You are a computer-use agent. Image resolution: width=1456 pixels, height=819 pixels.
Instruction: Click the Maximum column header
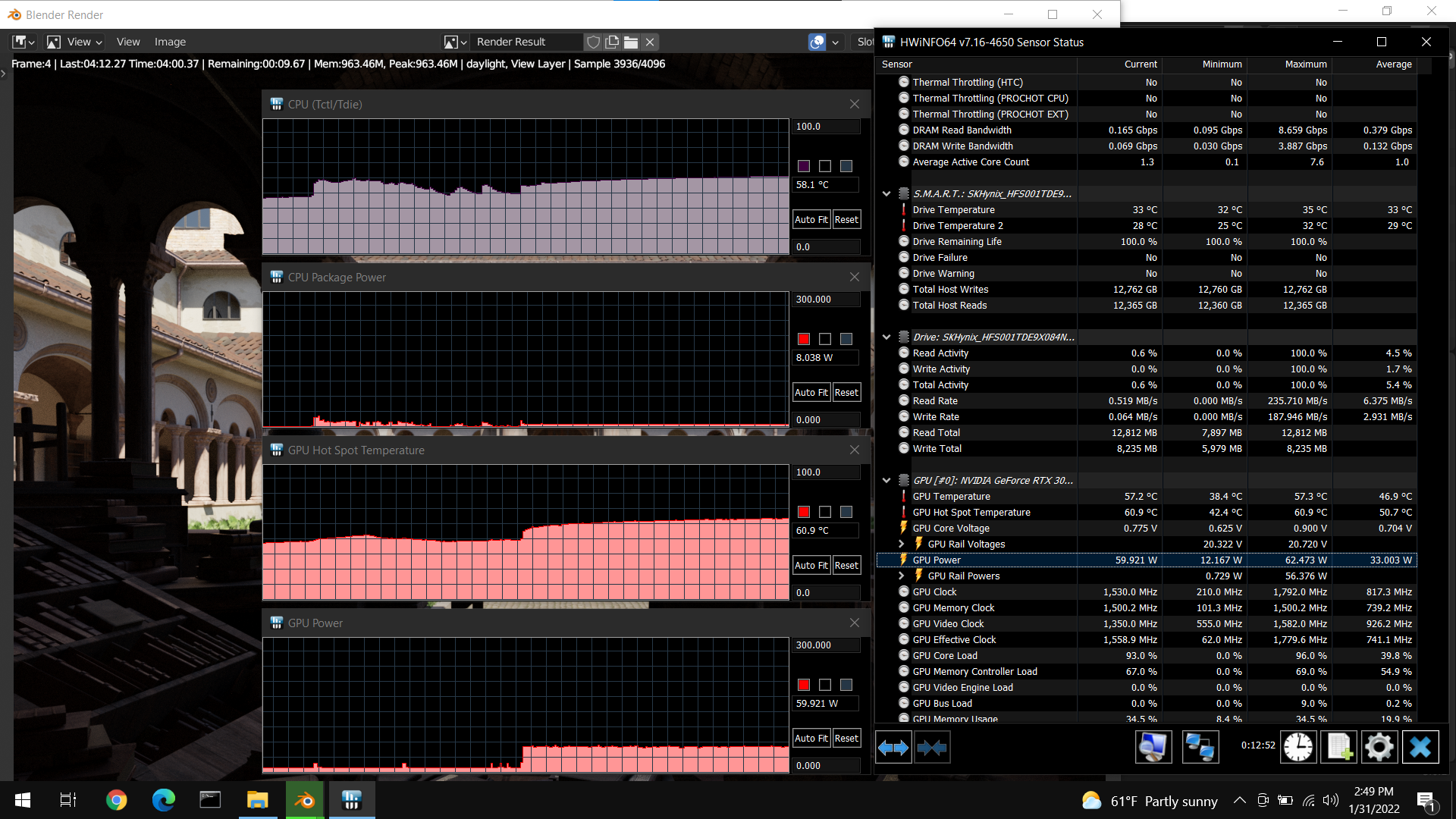[x=1289, y=64]
